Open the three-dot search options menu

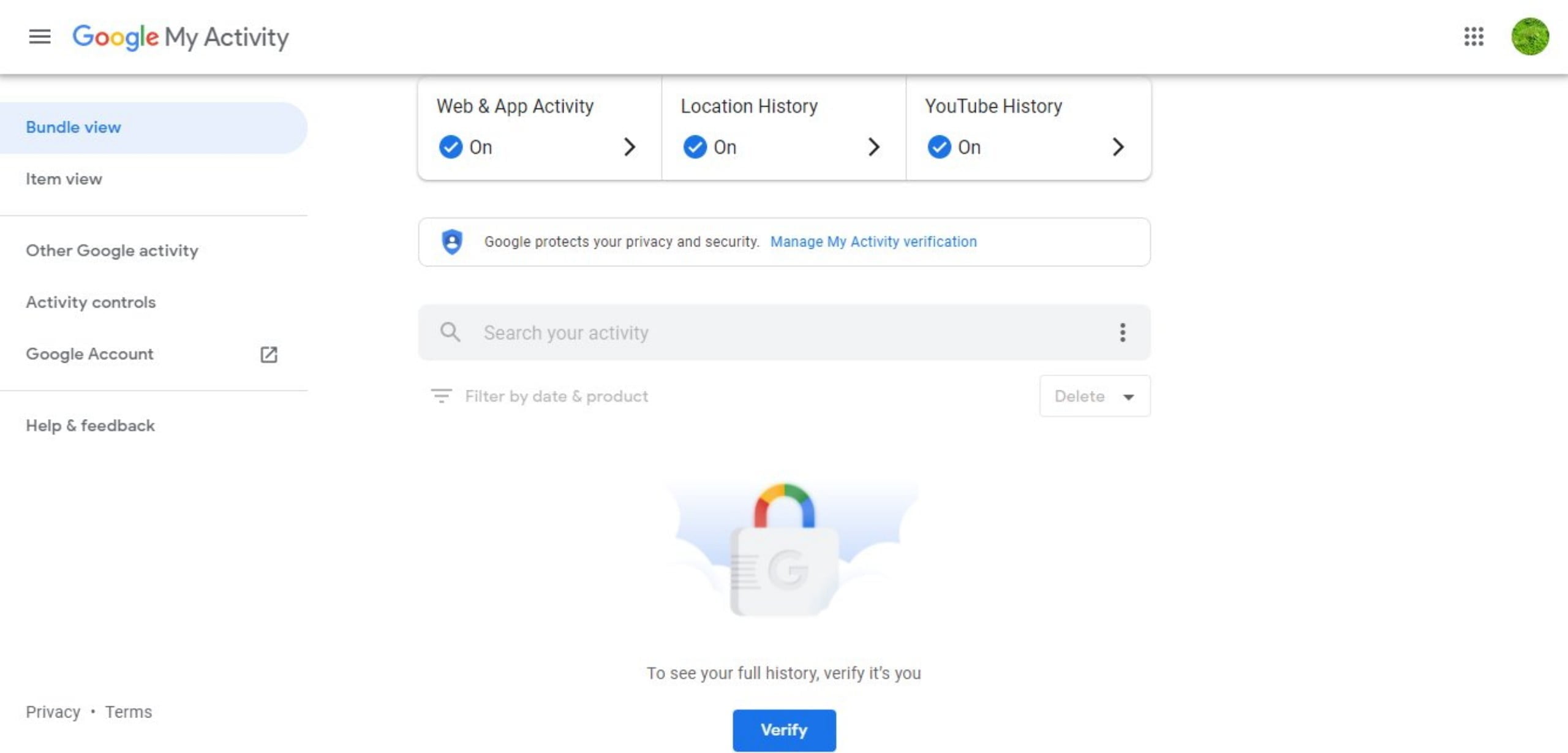[x=1122, y=332]
